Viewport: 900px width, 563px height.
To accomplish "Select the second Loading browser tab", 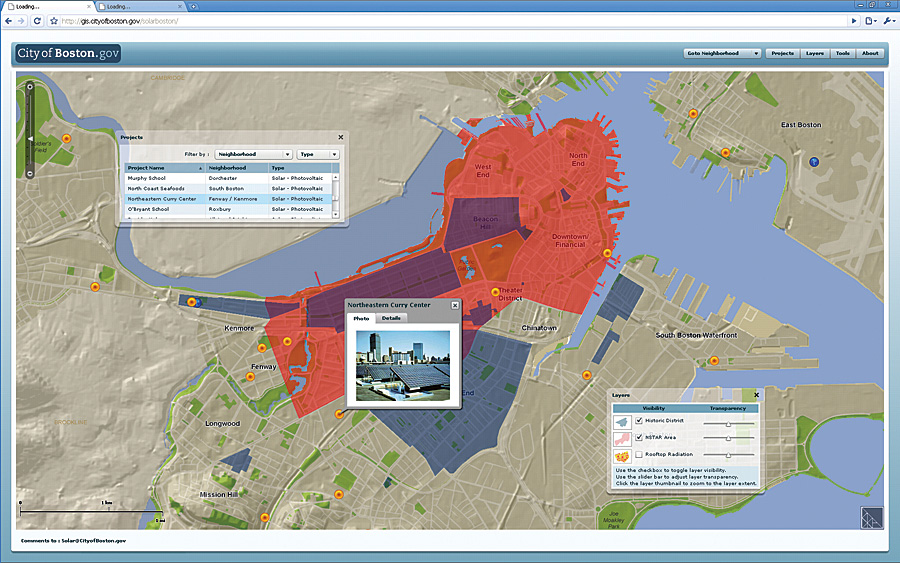I will pos(141,6).
